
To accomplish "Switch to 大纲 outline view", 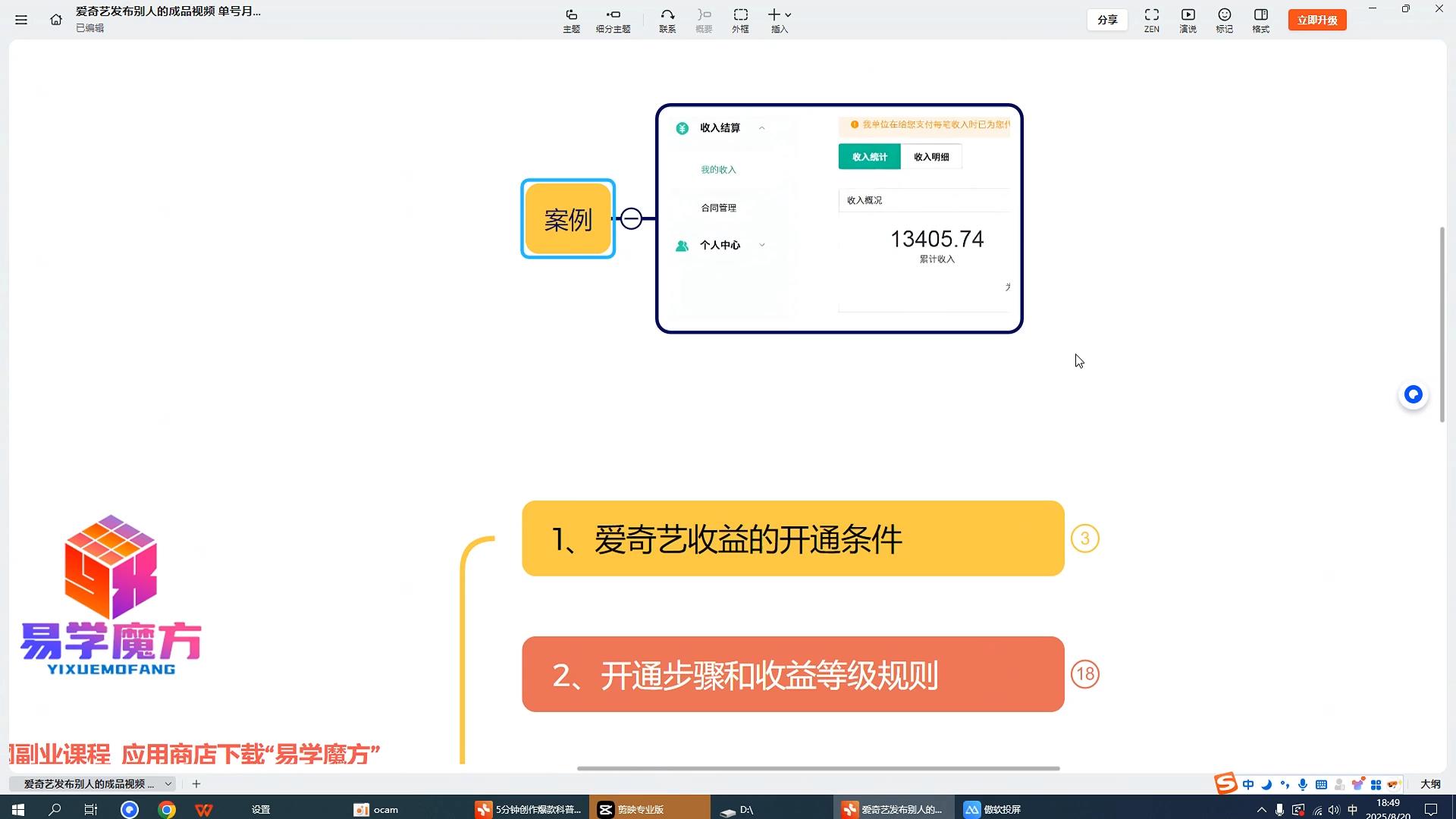I will 1430,783.
